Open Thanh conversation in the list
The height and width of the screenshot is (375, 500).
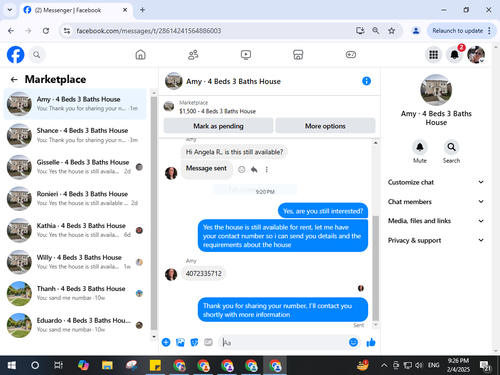pos(75,293)
